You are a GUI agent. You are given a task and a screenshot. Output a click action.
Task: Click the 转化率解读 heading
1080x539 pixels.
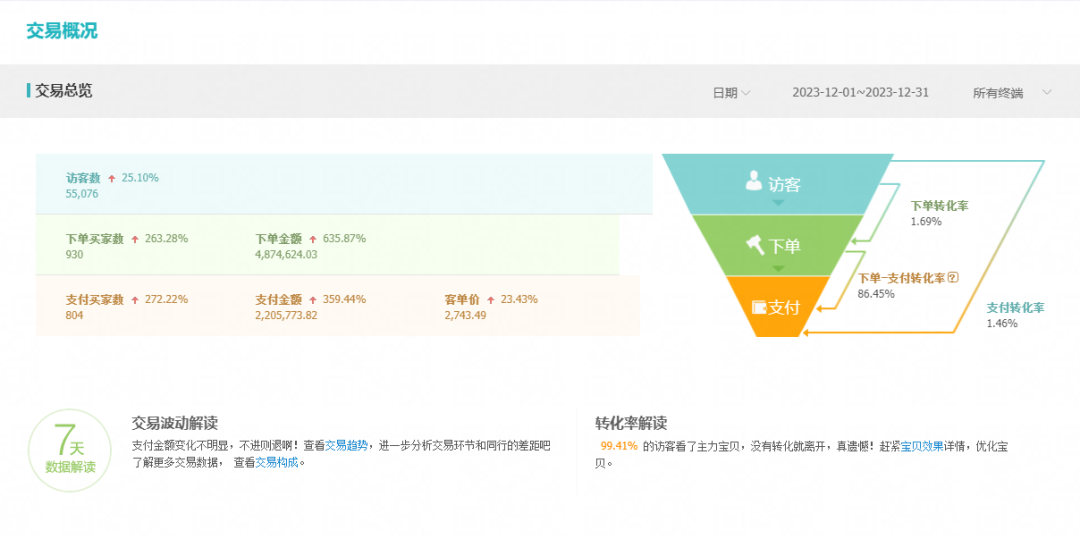pos(631,423)
